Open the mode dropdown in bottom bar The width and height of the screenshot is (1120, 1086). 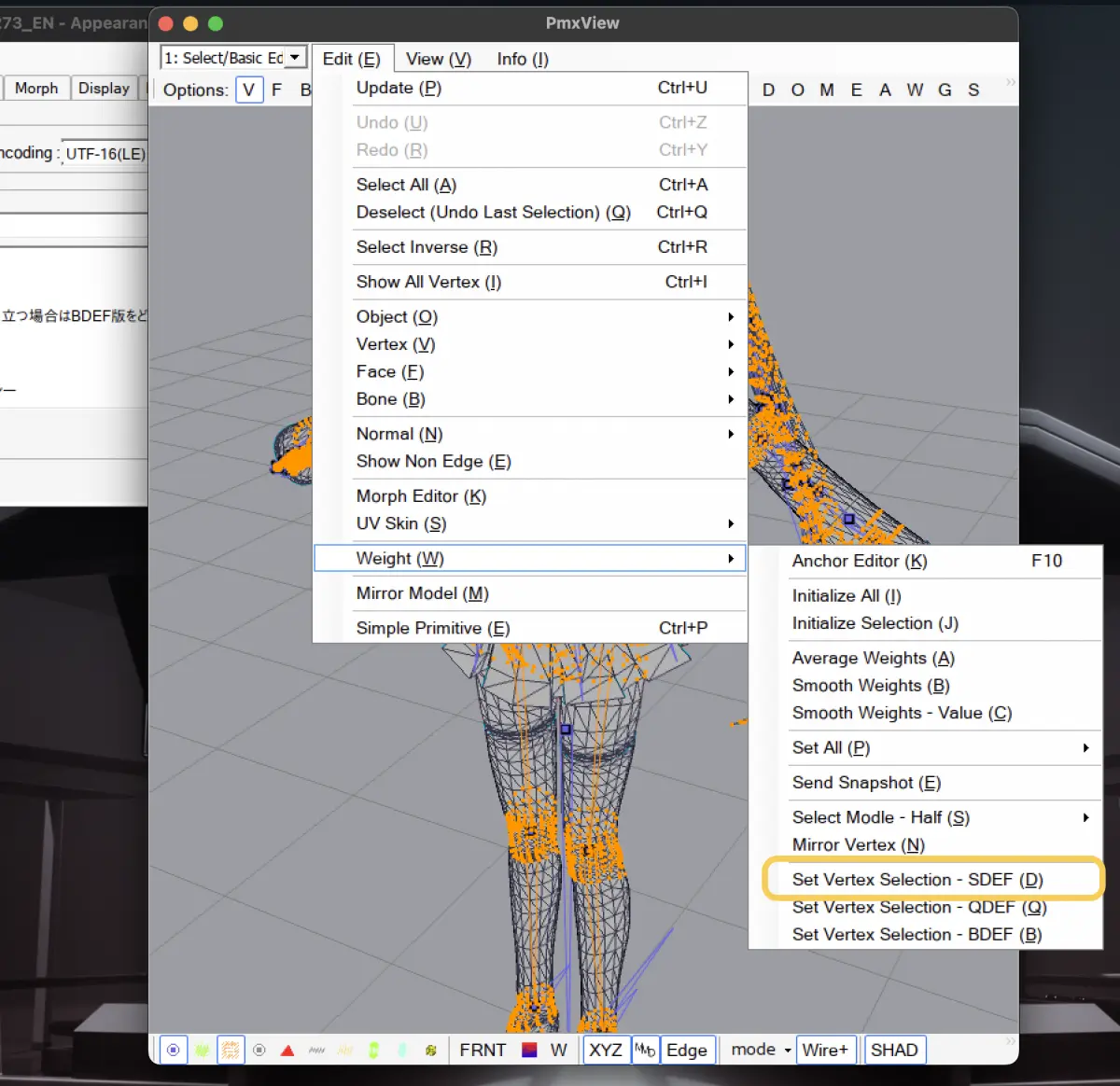coord(760,1050)
